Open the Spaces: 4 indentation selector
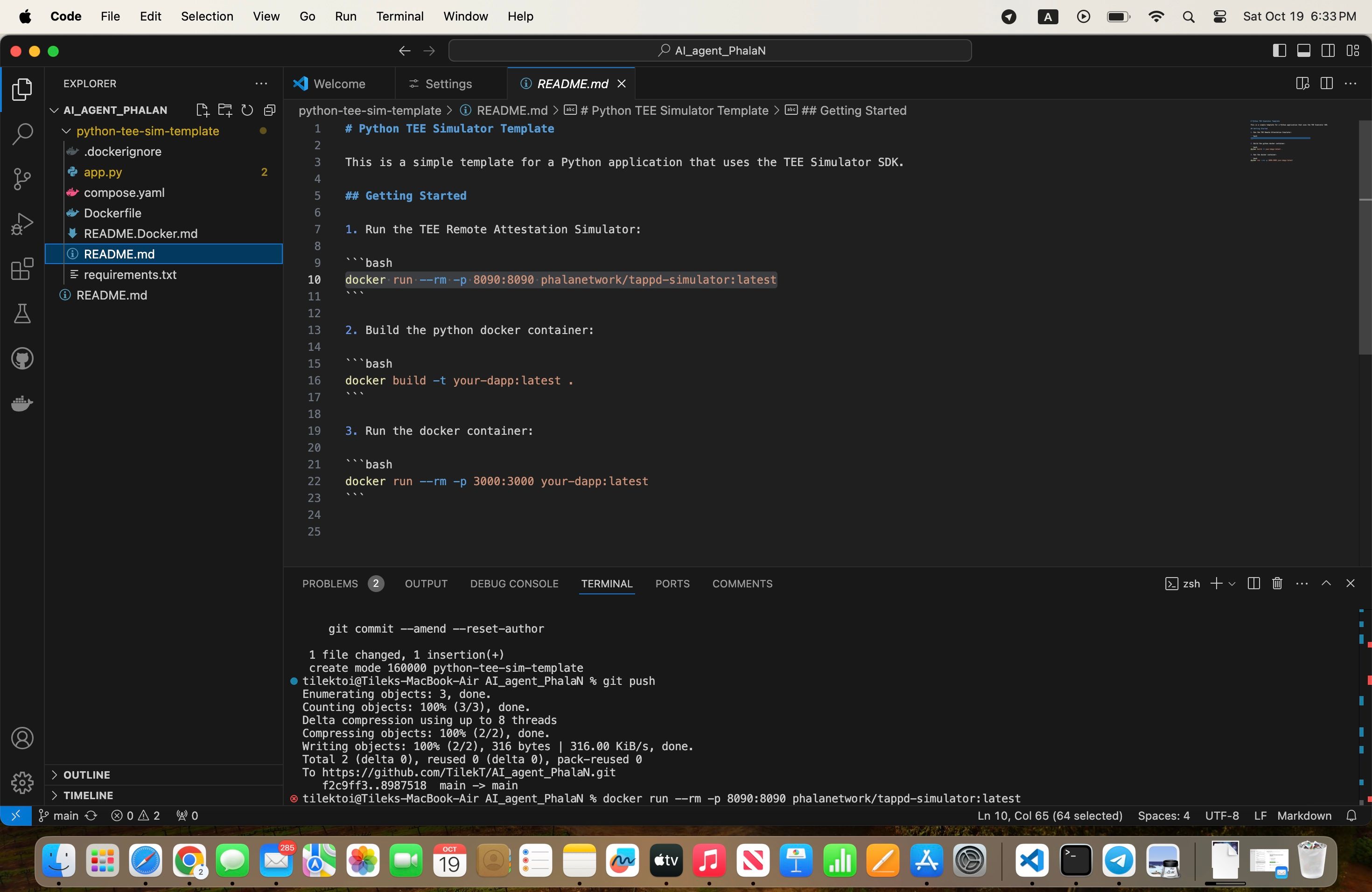The width and height of the screenshot is (1372, 892). (x=1163, y=815)
